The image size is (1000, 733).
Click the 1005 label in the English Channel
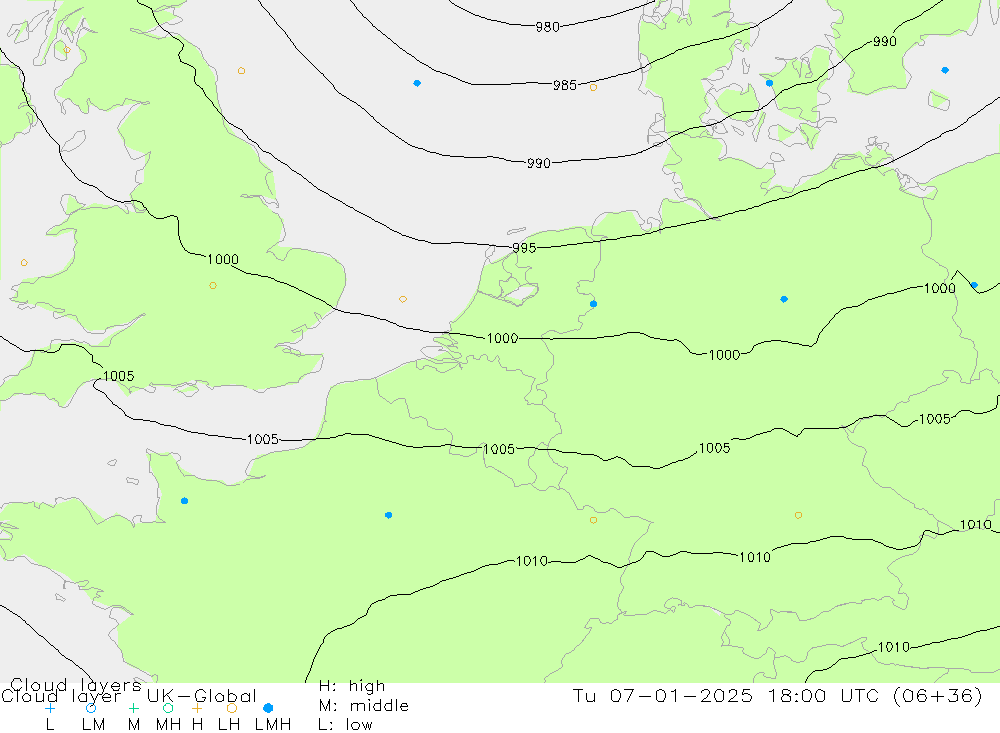coord(263,439)
